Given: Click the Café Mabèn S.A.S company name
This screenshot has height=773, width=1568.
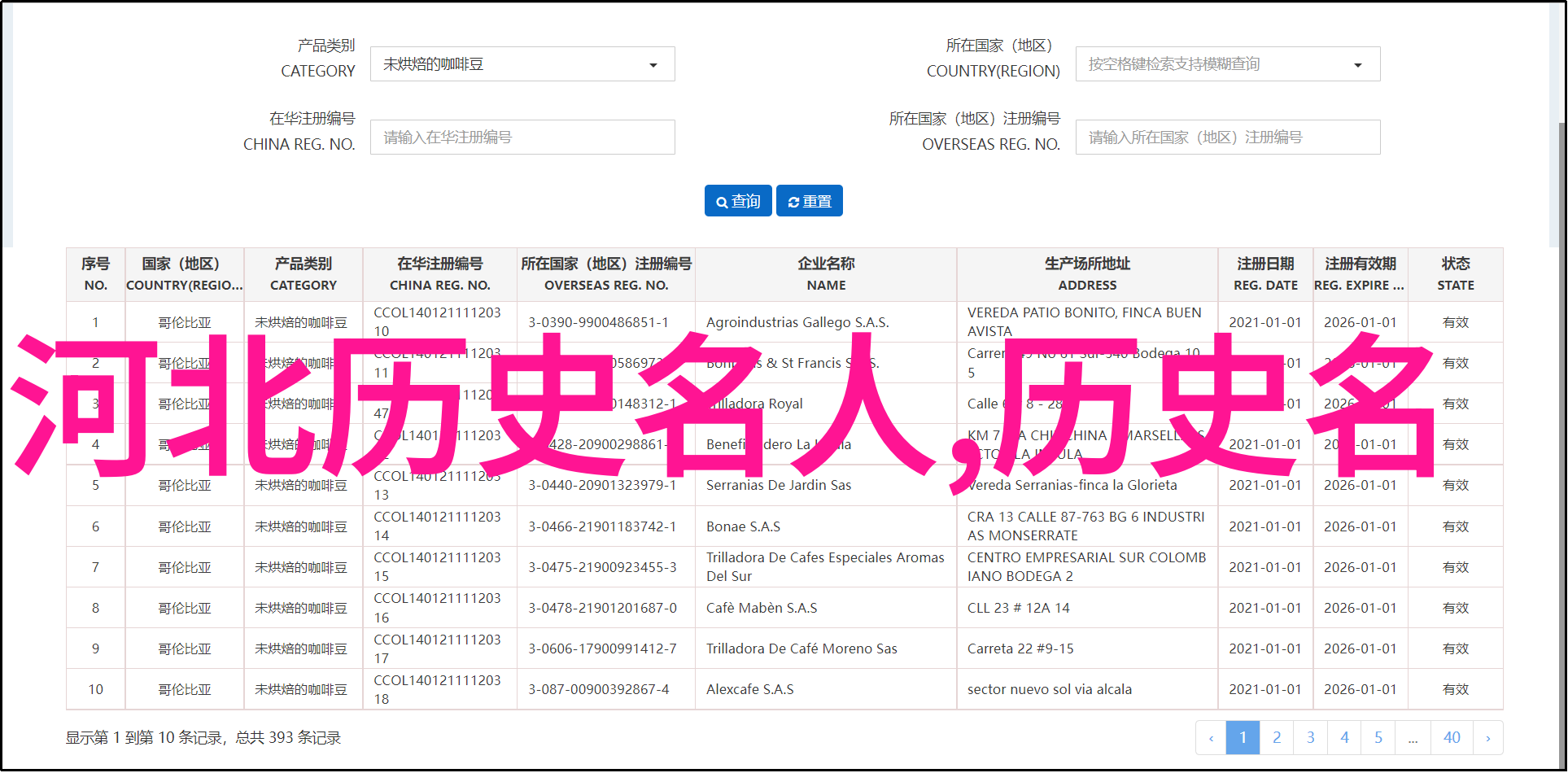Looking at the screenshot, I should tap(761, 608).
